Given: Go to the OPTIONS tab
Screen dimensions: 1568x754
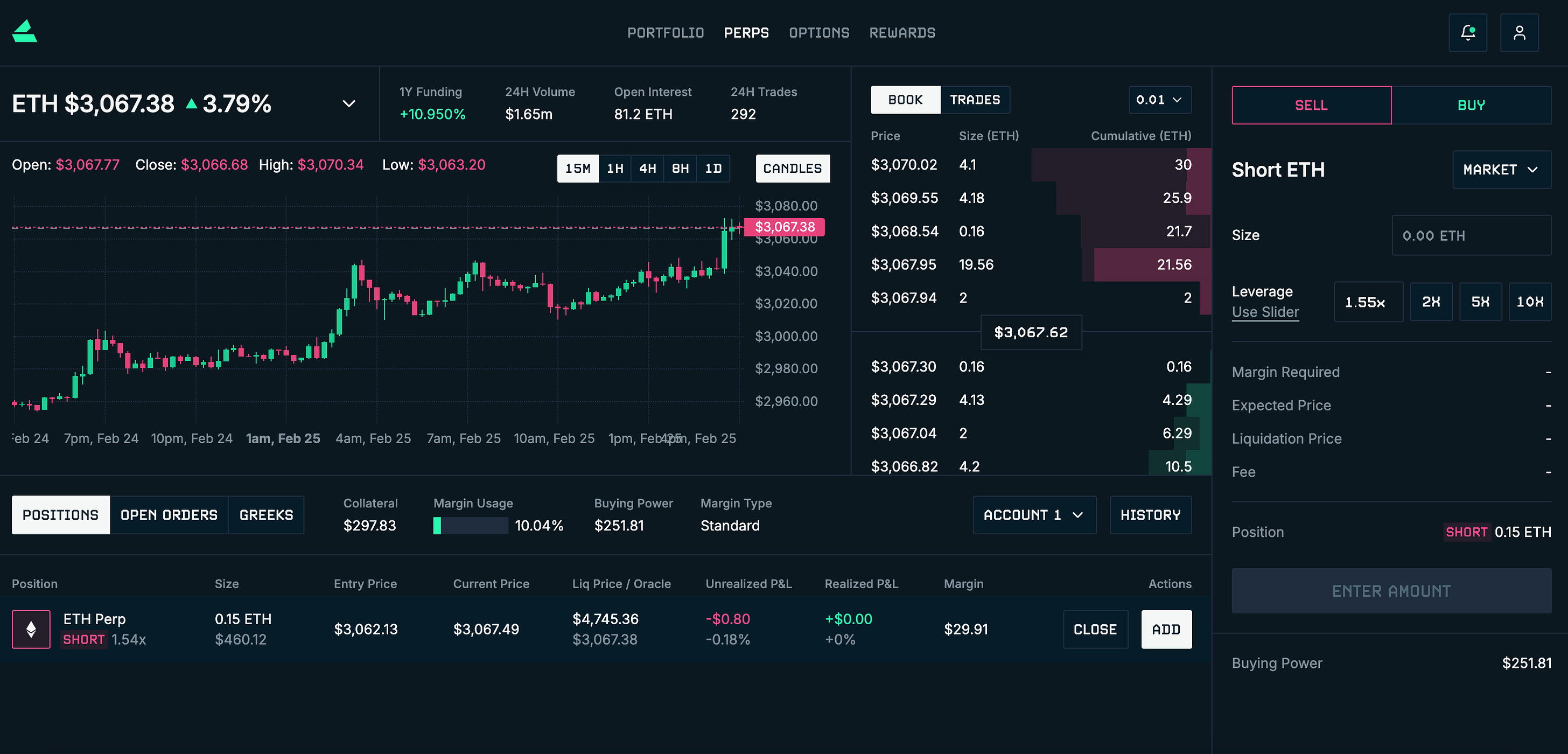Looking at the screenshot, I should (818, 33).
